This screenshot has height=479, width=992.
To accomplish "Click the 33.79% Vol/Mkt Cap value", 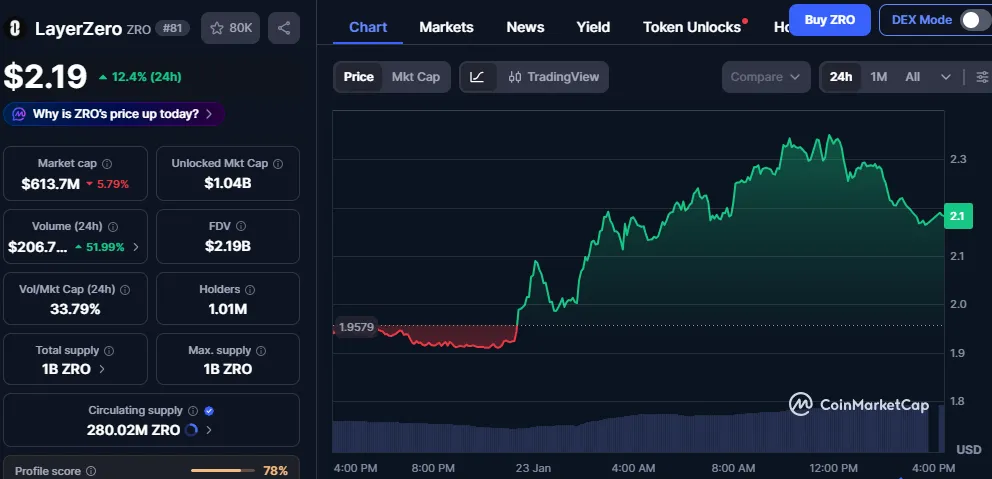I will 75,309.
